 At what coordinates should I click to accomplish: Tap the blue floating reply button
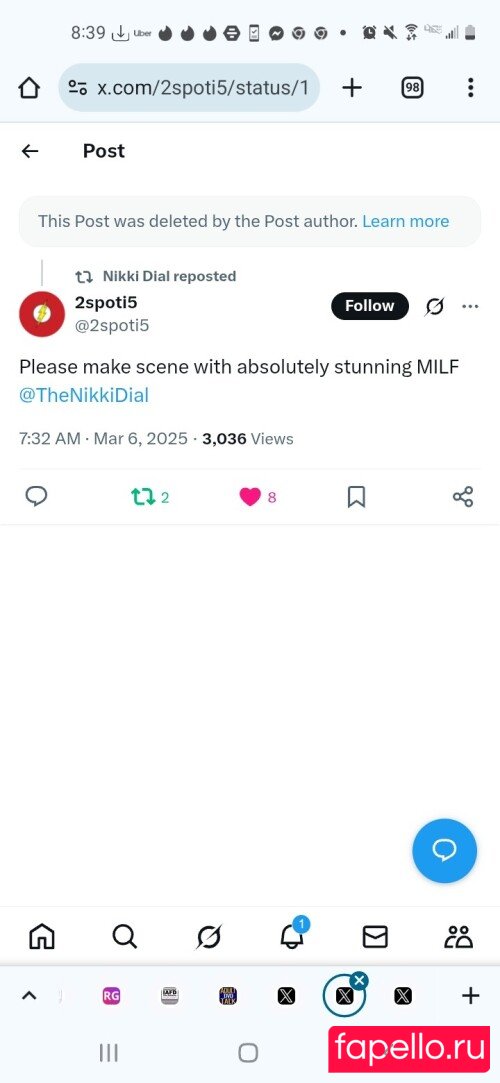(x=445, y=851)
